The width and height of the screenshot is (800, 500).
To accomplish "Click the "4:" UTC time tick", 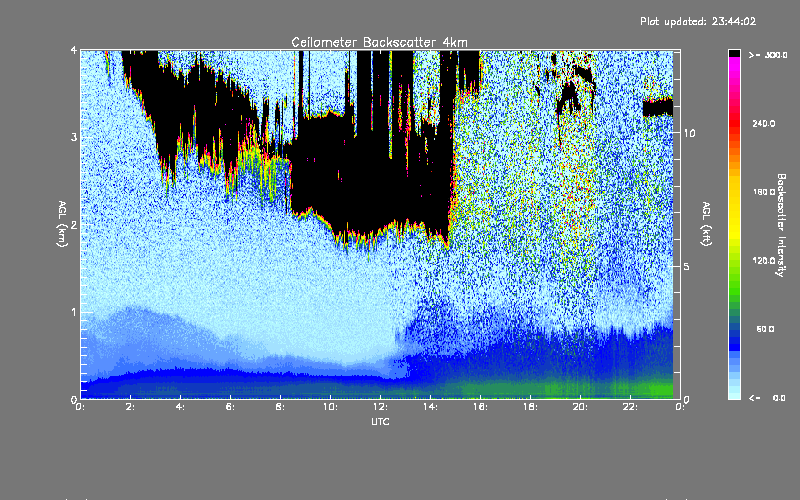I will (x=181, y=407).
